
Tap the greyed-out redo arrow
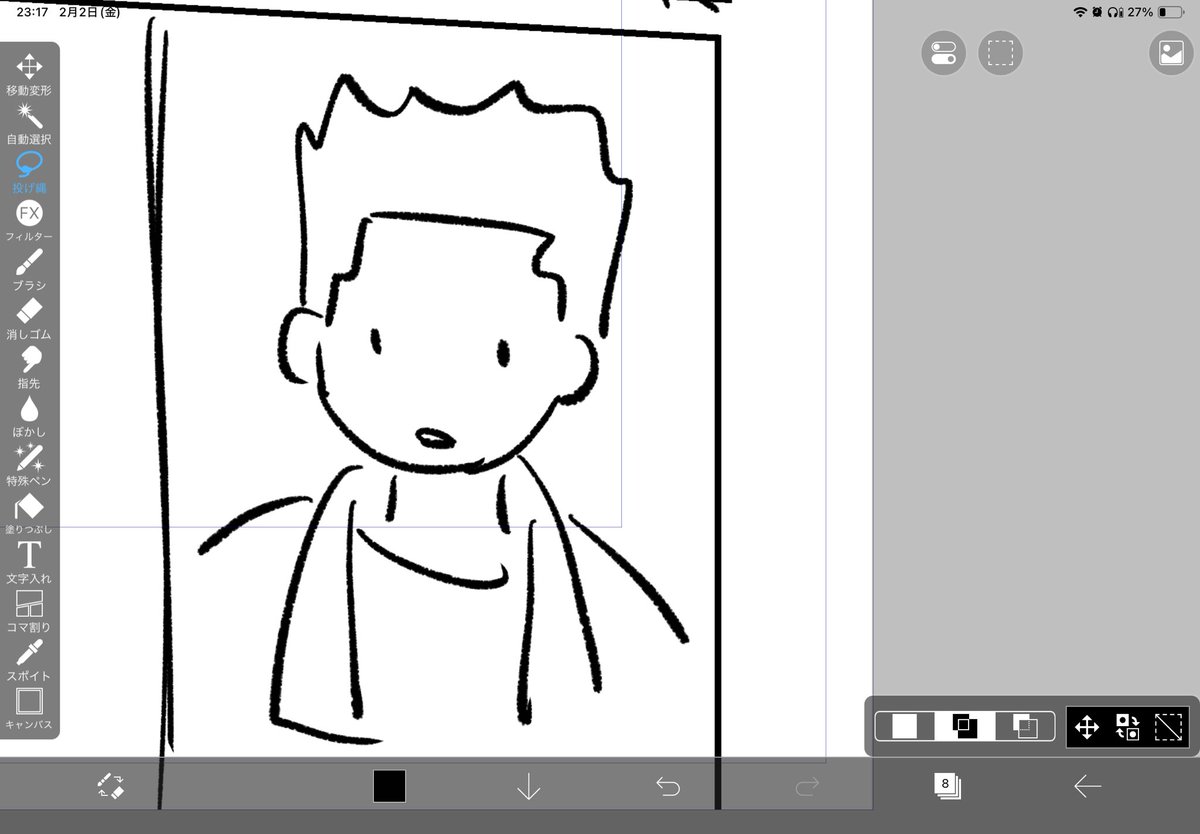point(807,787)
